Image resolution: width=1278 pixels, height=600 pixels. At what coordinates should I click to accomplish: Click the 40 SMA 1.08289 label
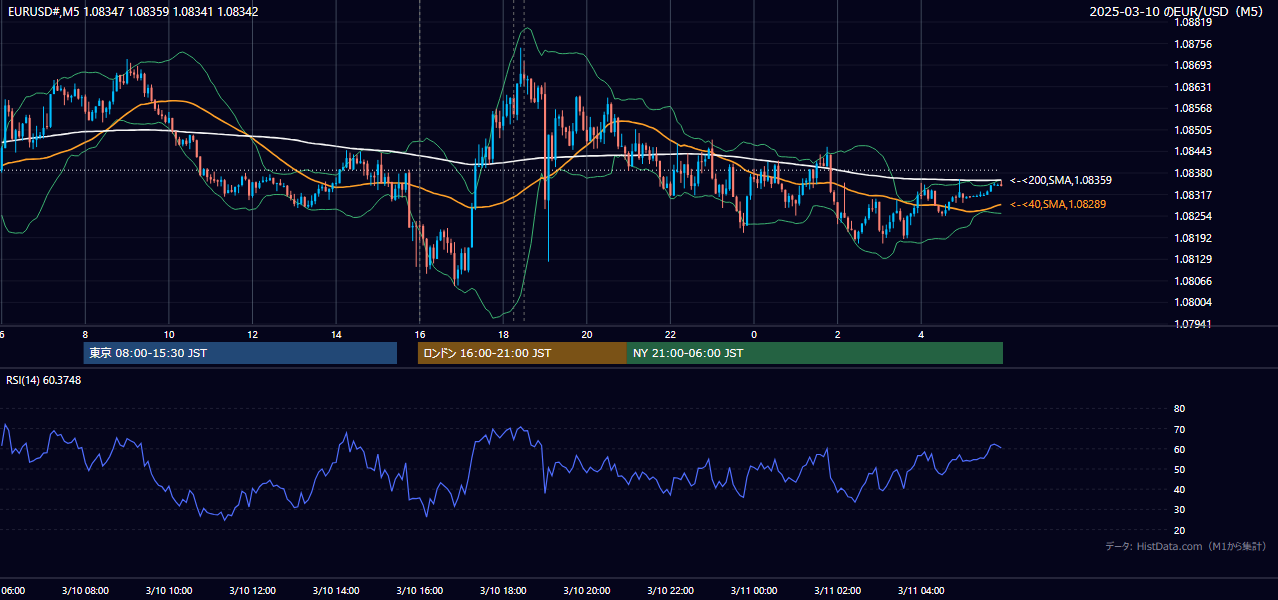1060,204
